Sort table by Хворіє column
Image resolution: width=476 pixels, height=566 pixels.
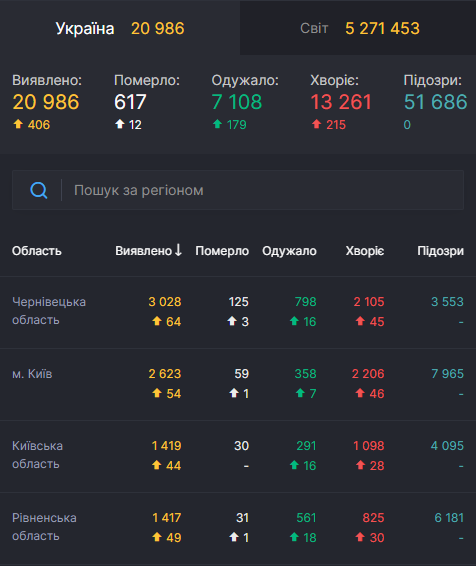365,251
